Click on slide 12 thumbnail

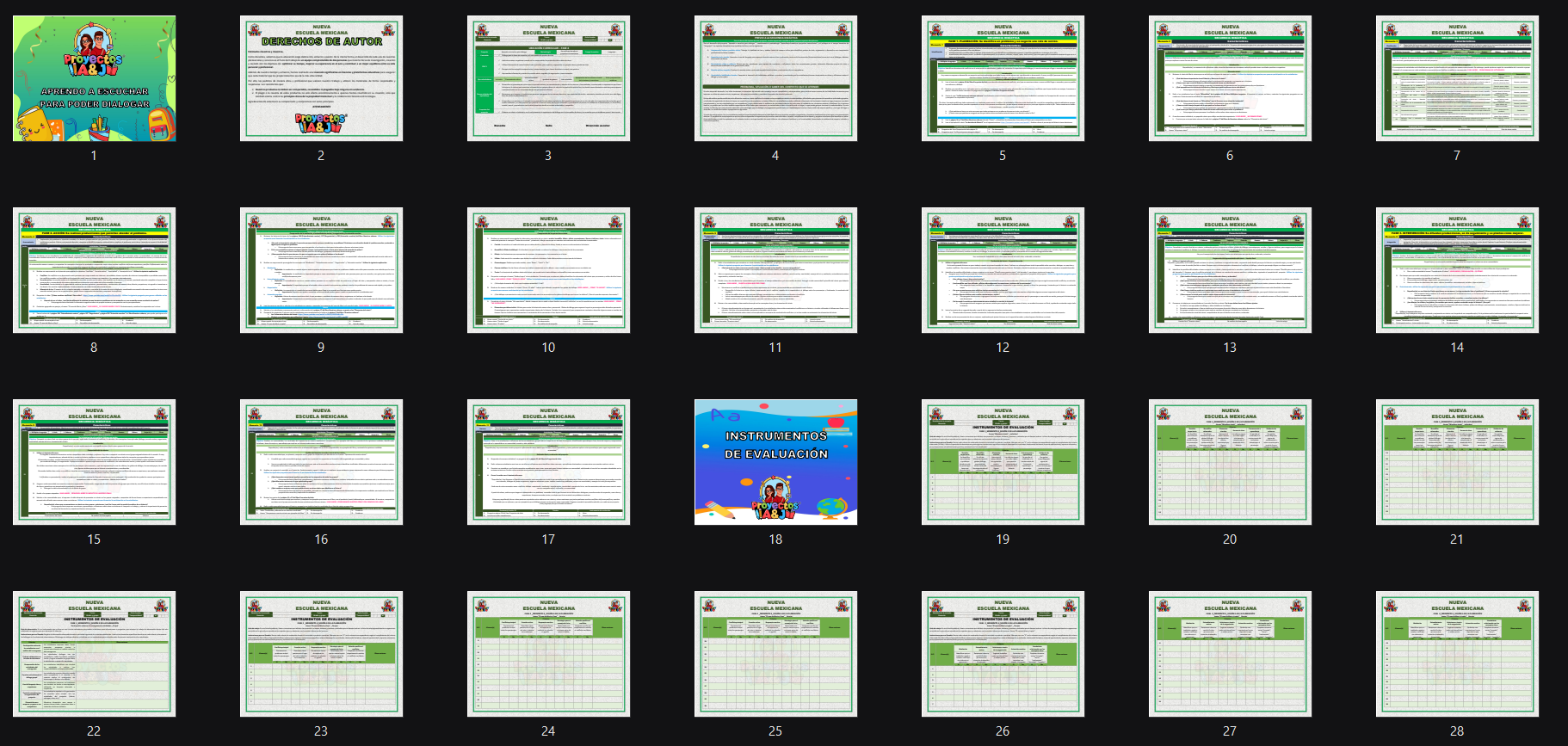tap(1003, 270)
